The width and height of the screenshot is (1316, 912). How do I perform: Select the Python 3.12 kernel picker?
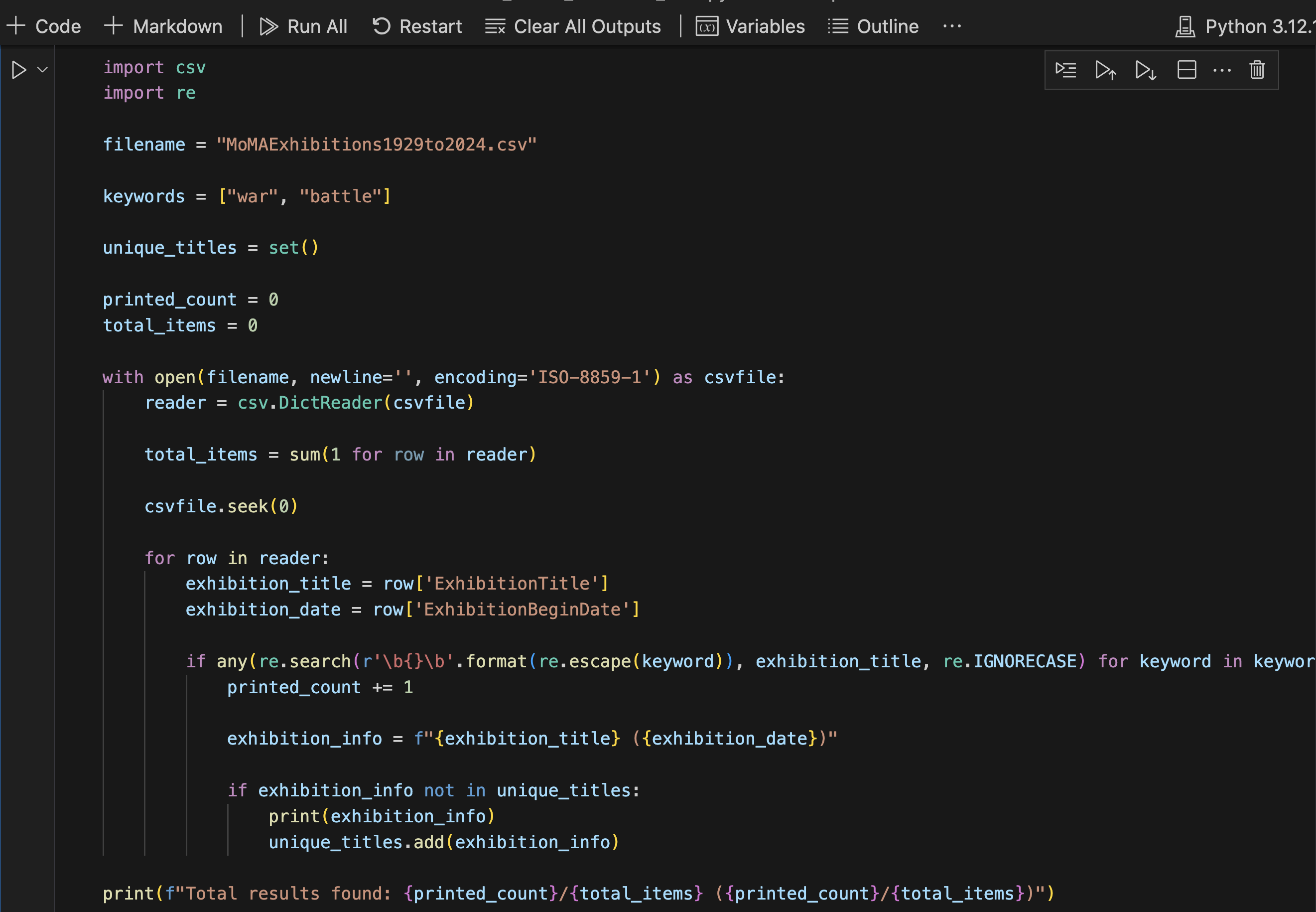[1257, 26]
